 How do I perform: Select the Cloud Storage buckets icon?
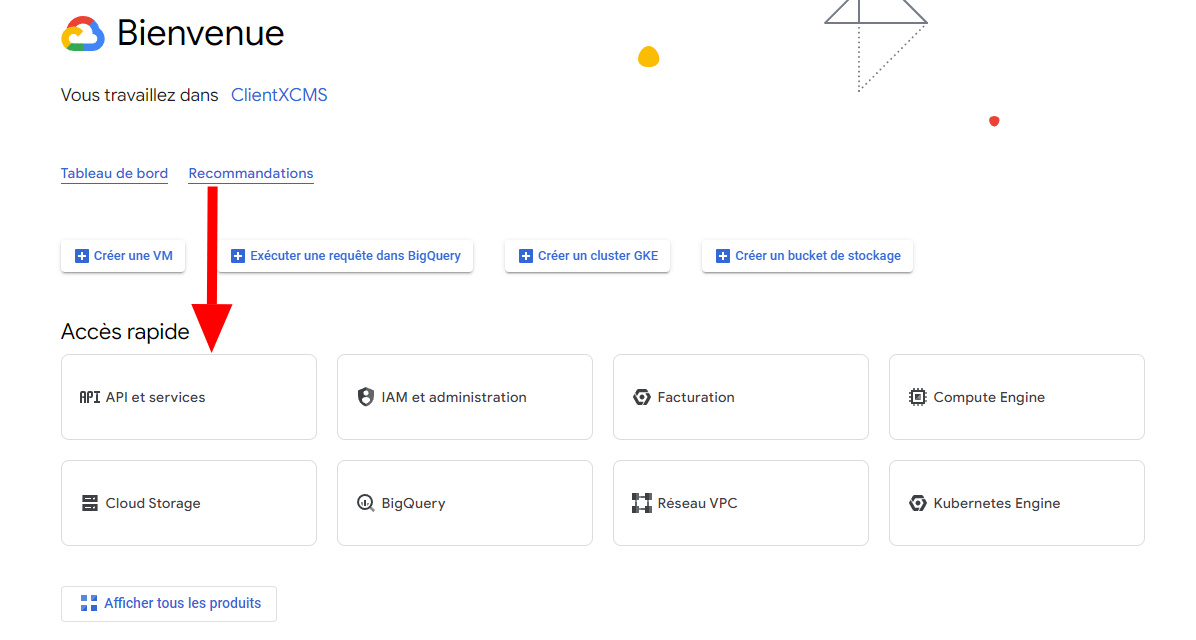pos(90,503)
